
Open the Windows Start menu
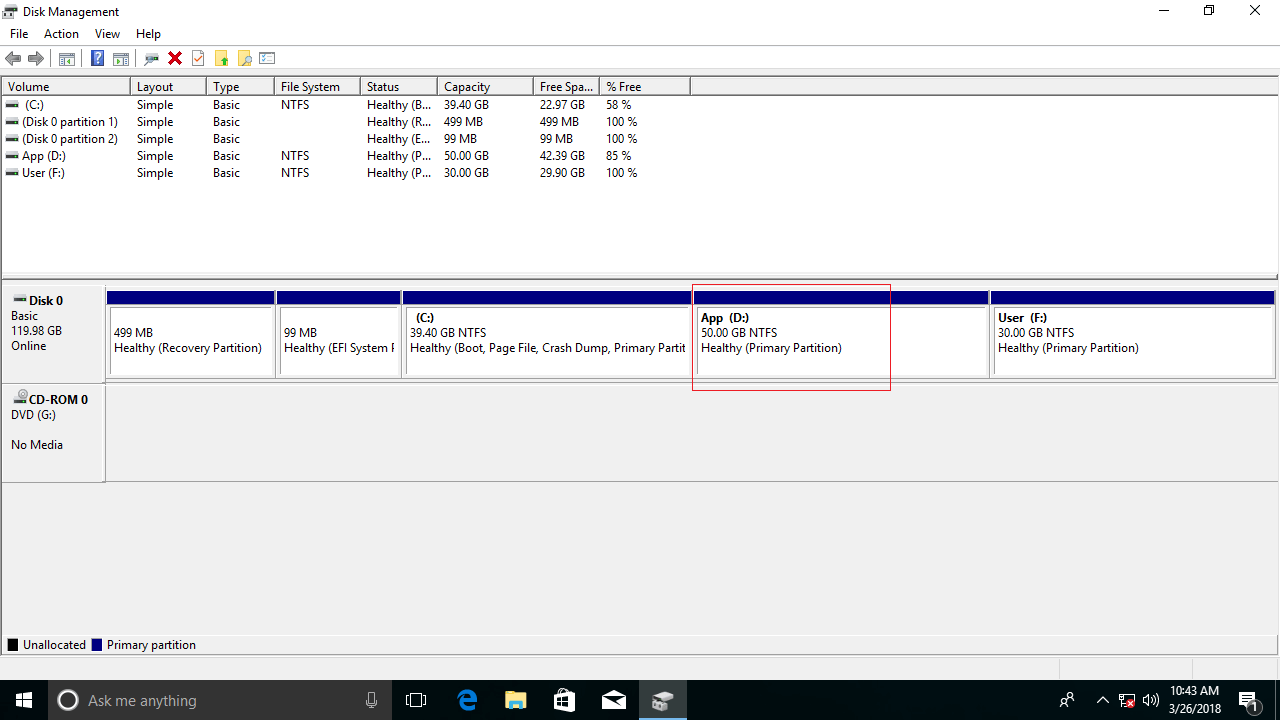pos(24,700)
